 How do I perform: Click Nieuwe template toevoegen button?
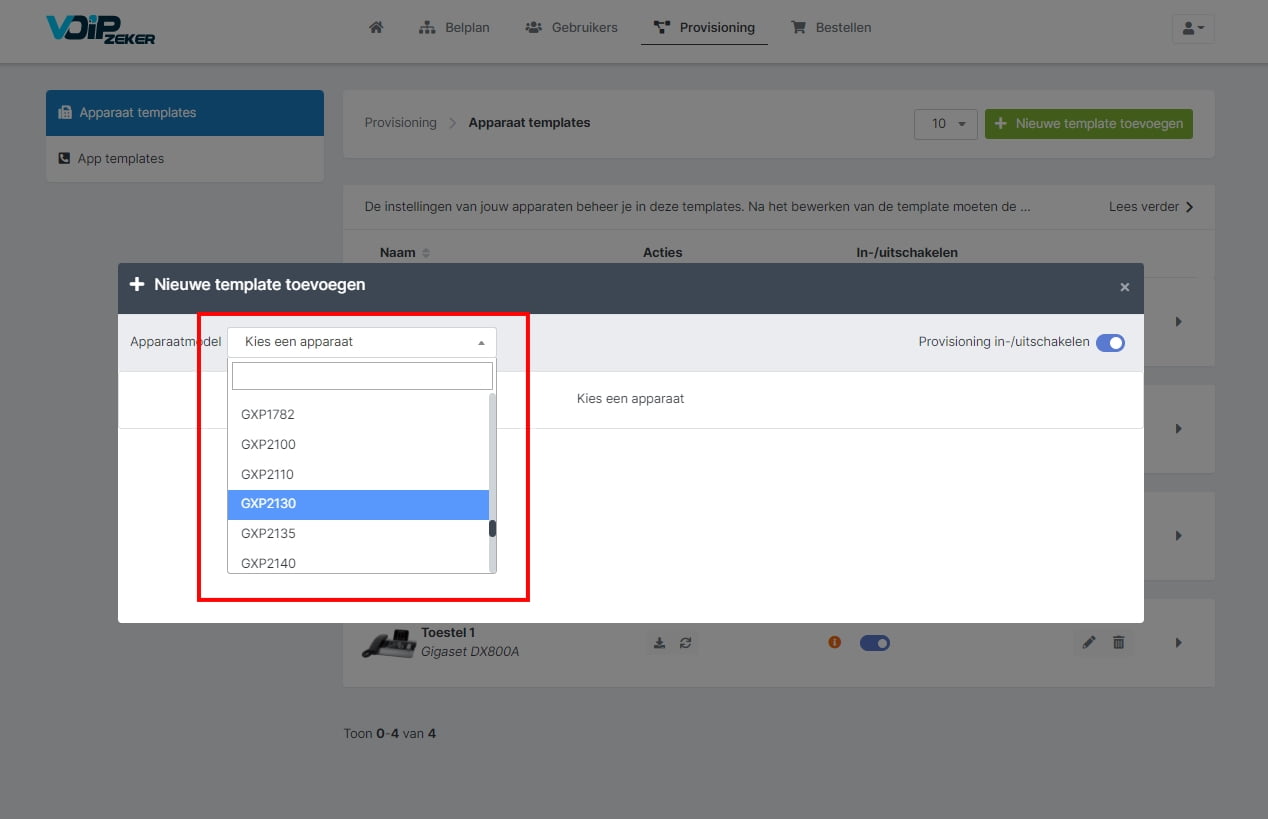[x=1089, y=124]
